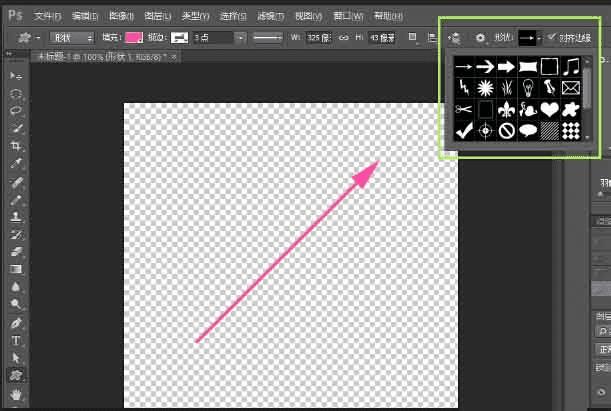Open the 文件 (File) menu
The height and width of the screenshot is (411, 611).
click(x=47, y=16)
